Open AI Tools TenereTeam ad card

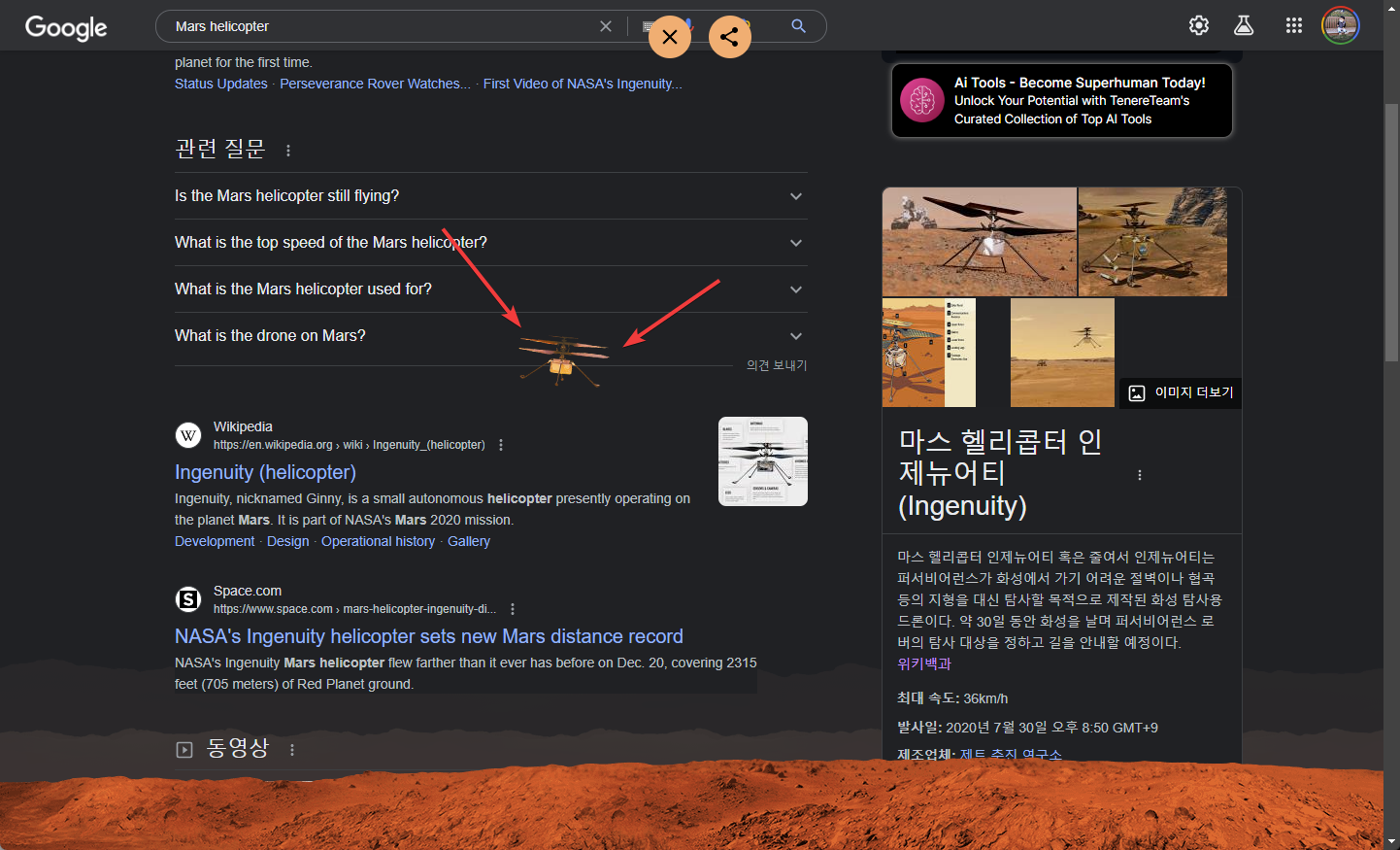1062,101
